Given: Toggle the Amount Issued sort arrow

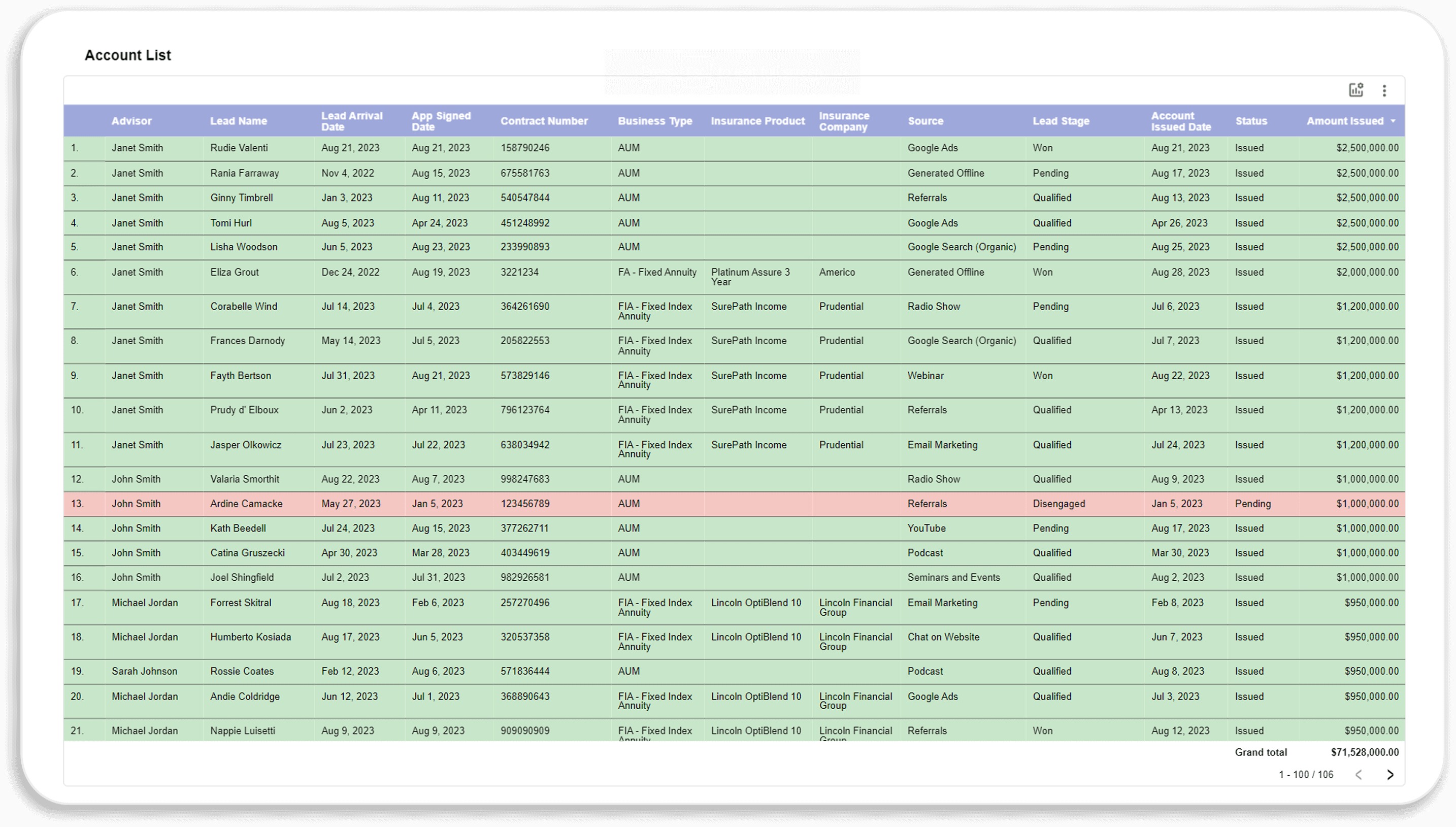Looking at the screenshot, I should coord(1393,121).
